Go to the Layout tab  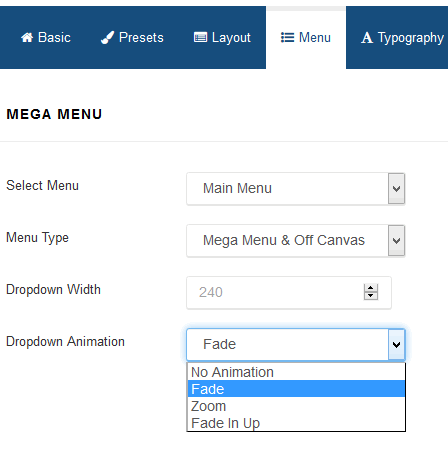tap(222, 37)
